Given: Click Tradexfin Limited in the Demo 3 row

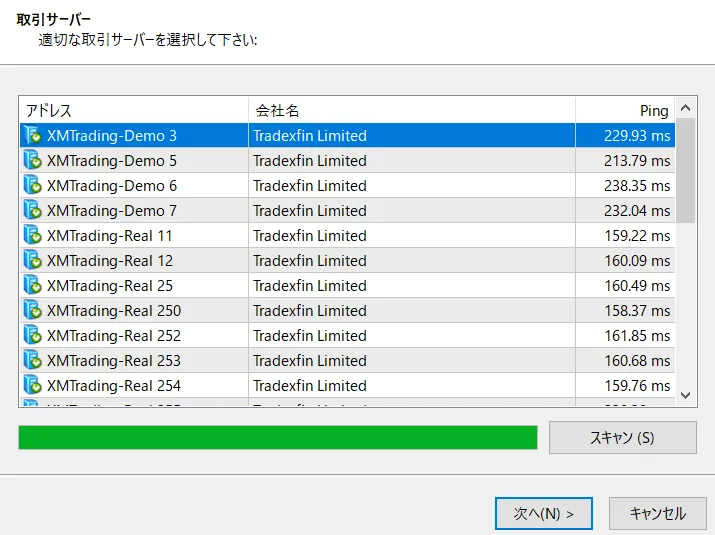Looking at the screenshot, I should 310,135.
